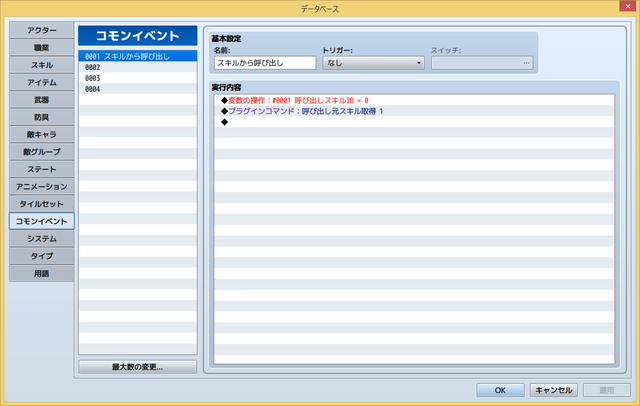Image resolution: width=640 pixels, height=406 pixels.
Task: Select the ステート tab
Action: pyautogui.click(x=42, y=169)
